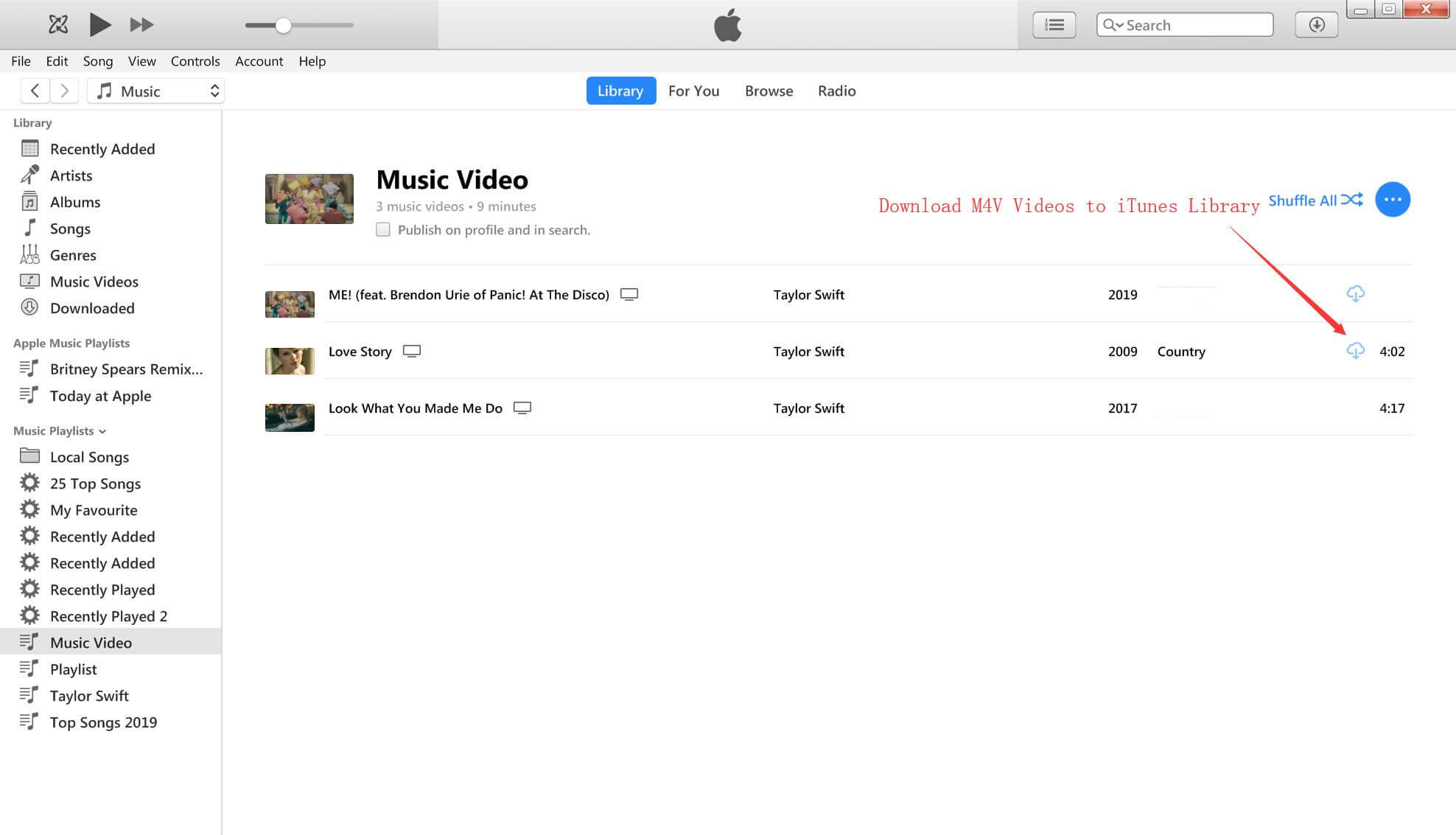Screen dimensions: 1456x835
Task: Expand Recently Played 2 playlist
Action: pyautogui.click(x=108, y=615)
